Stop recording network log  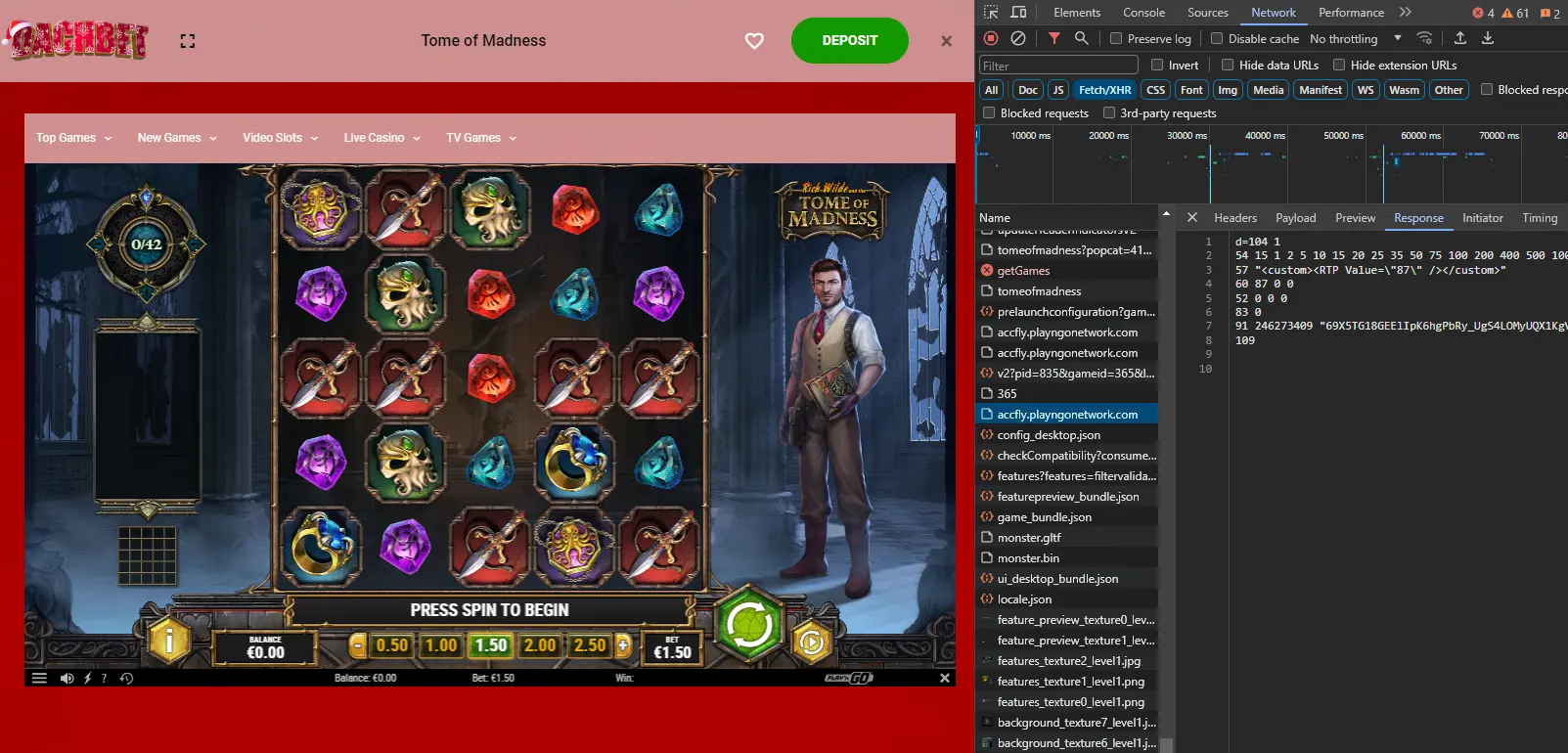(991, 38)
